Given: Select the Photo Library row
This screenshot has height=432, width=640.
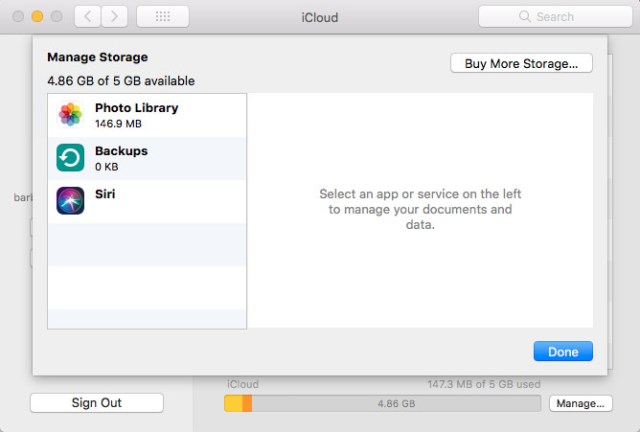Looking at the screenshot, I should click(147, 115).
